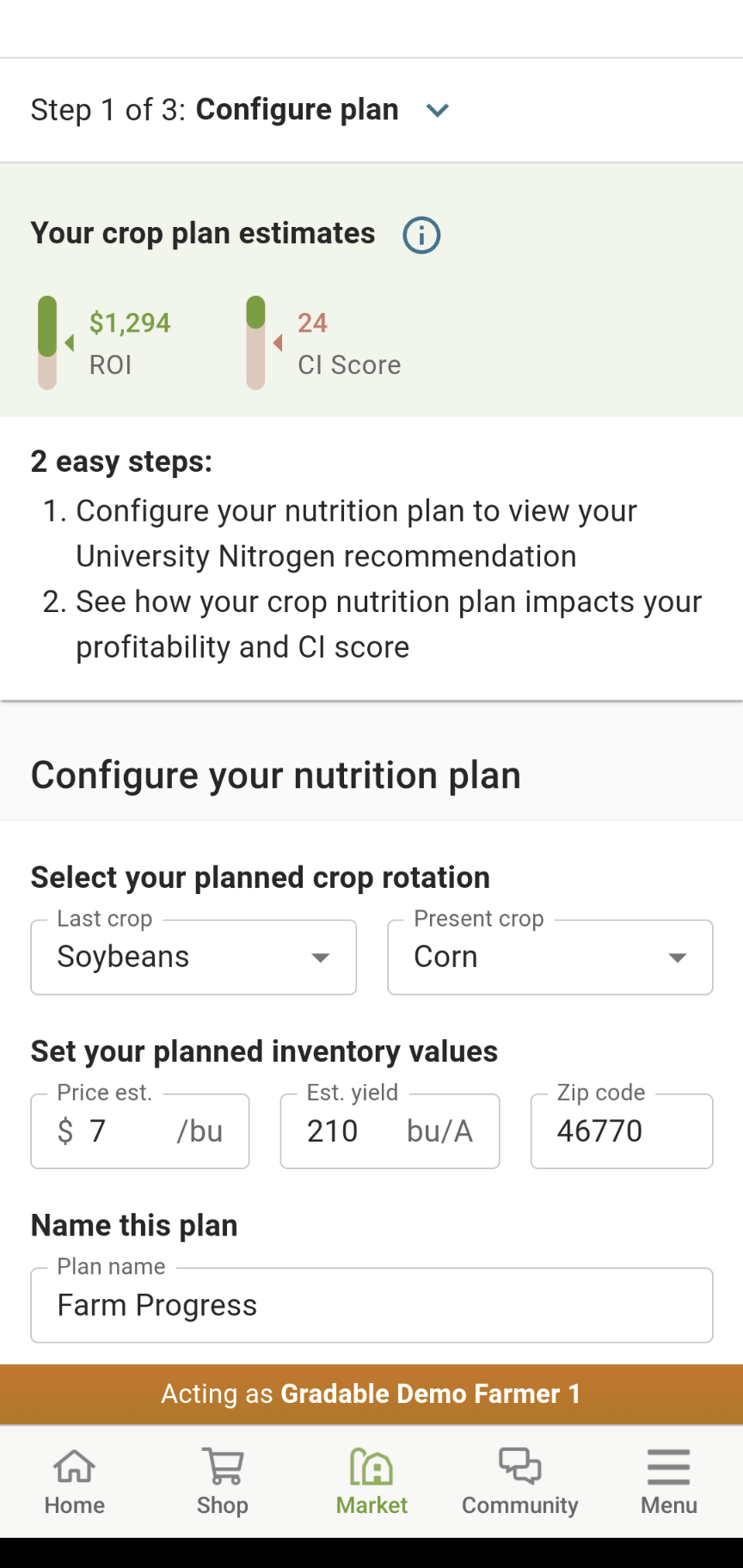Click the 24 CI Score value
This screenshot has width=743, height=1568.
coord(312,323)
